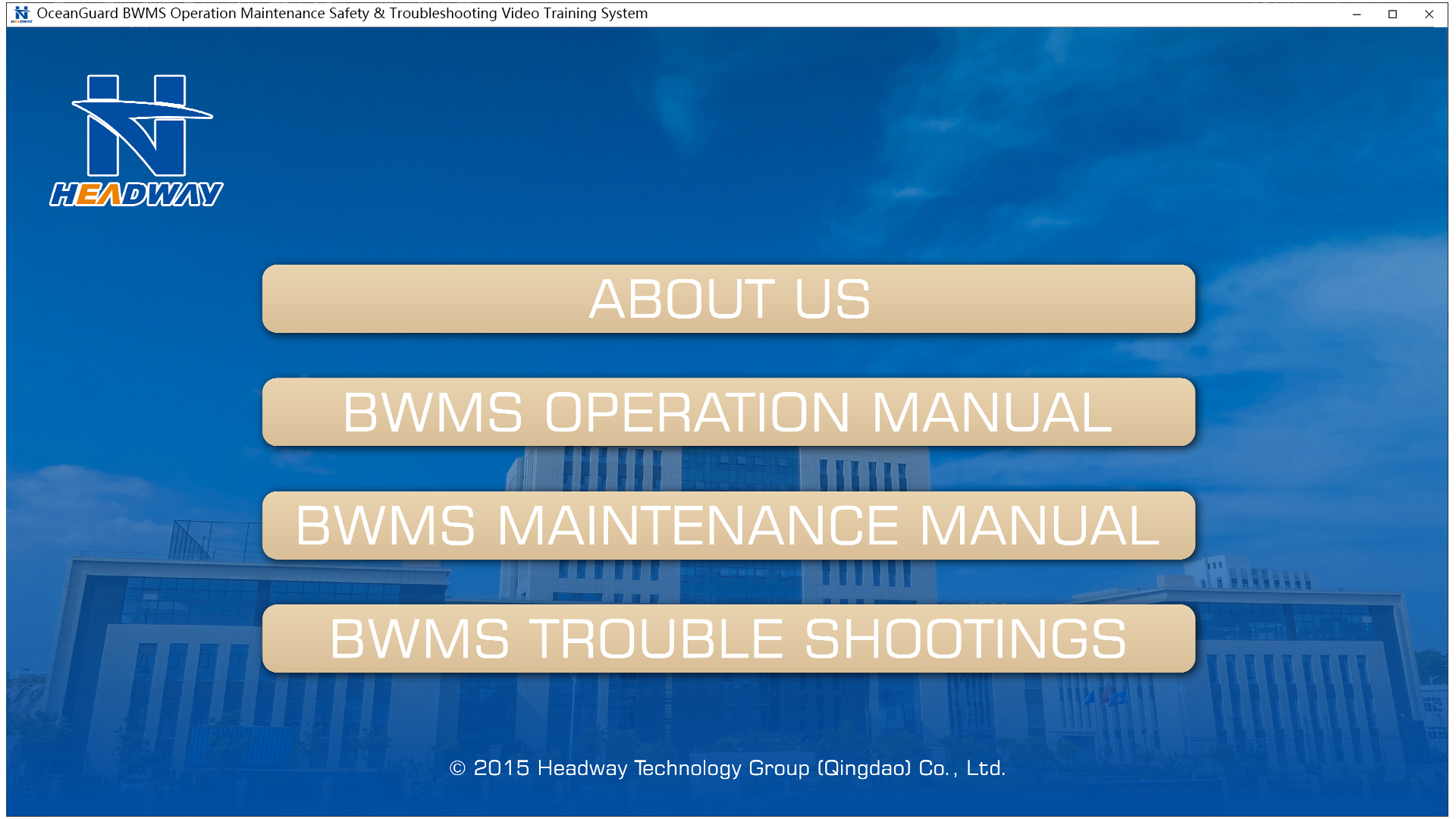Open the ABOUT US section
Image resolution: width=1456 pixels, height=819 pixels.
(x=728, y=299)
